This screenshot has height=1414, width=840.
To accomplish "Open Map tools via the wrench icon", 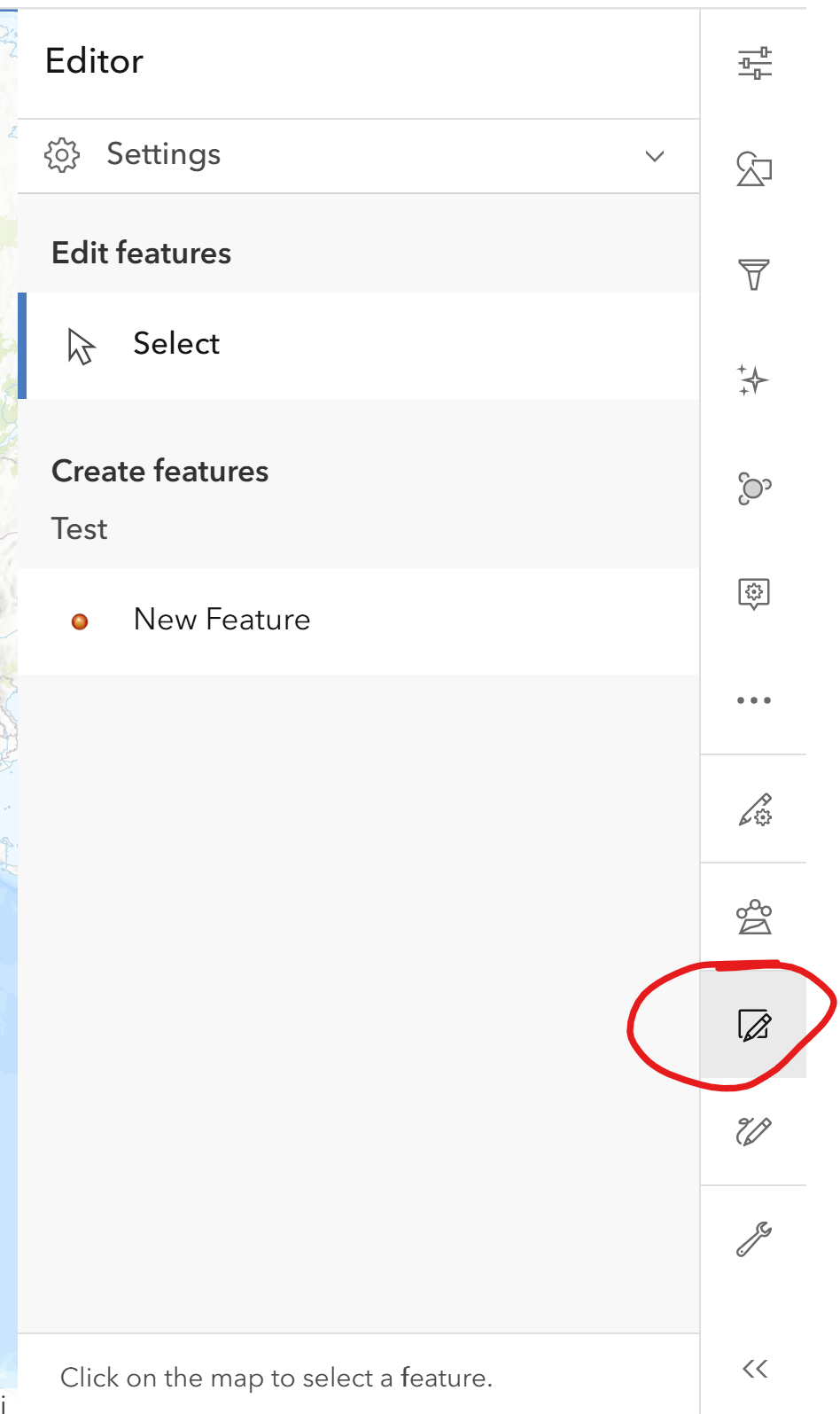I will (752, 1238).
